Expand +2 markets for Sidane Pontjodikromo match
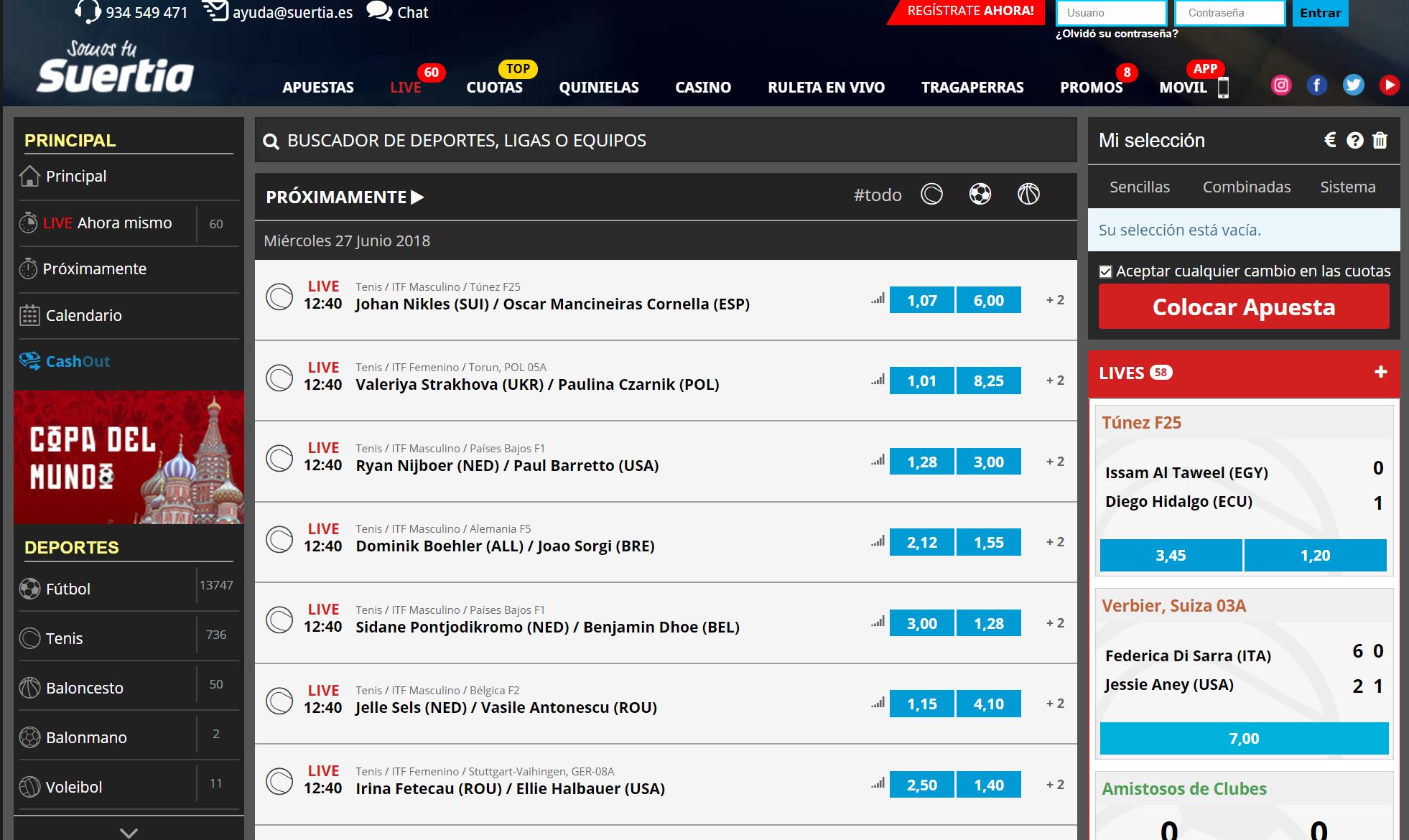 [x=1055, y=623]
